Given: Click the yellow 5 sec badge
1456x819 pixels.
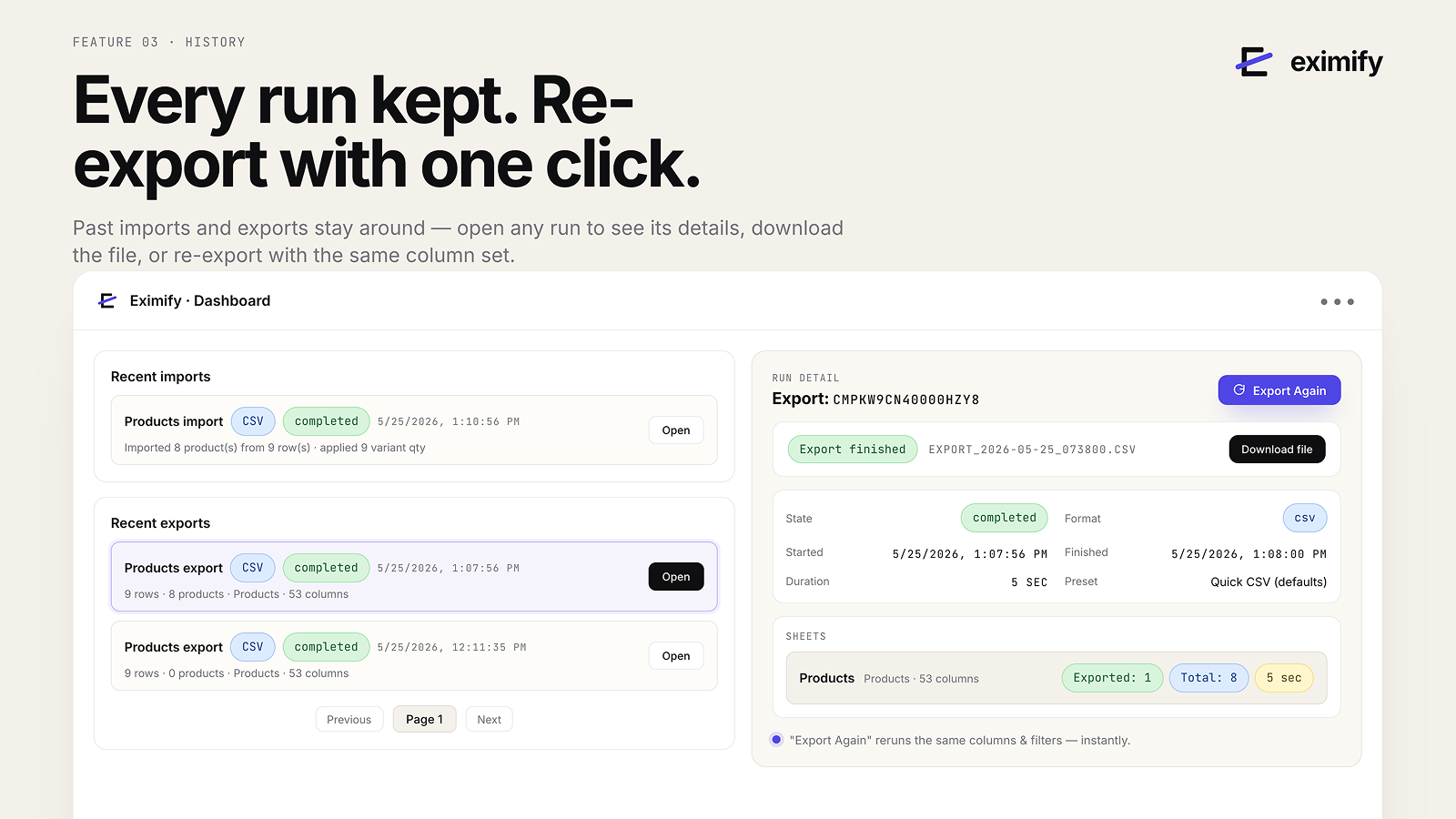Looking at the screenshot, I should (x=1284, y=678).
